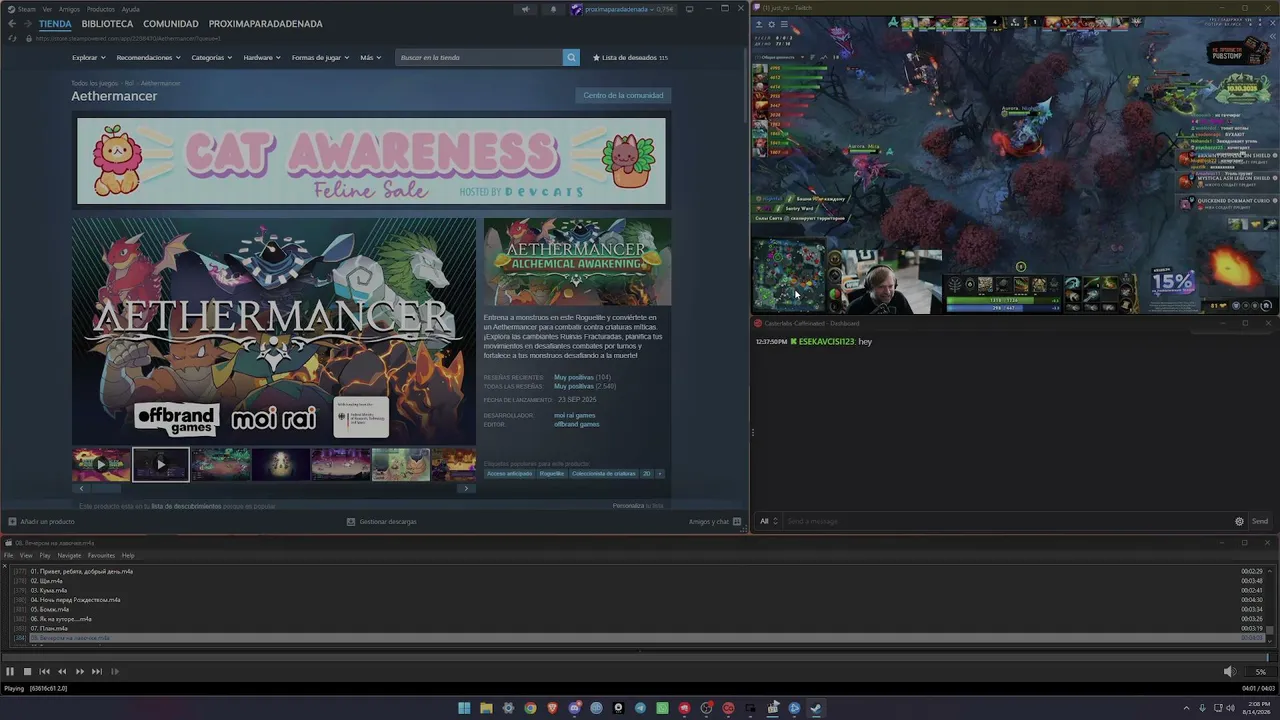Viewport: 1280px width, 720px height.
Task: Click Centro de la comunidad button
Action: click(x=623, y=95)
